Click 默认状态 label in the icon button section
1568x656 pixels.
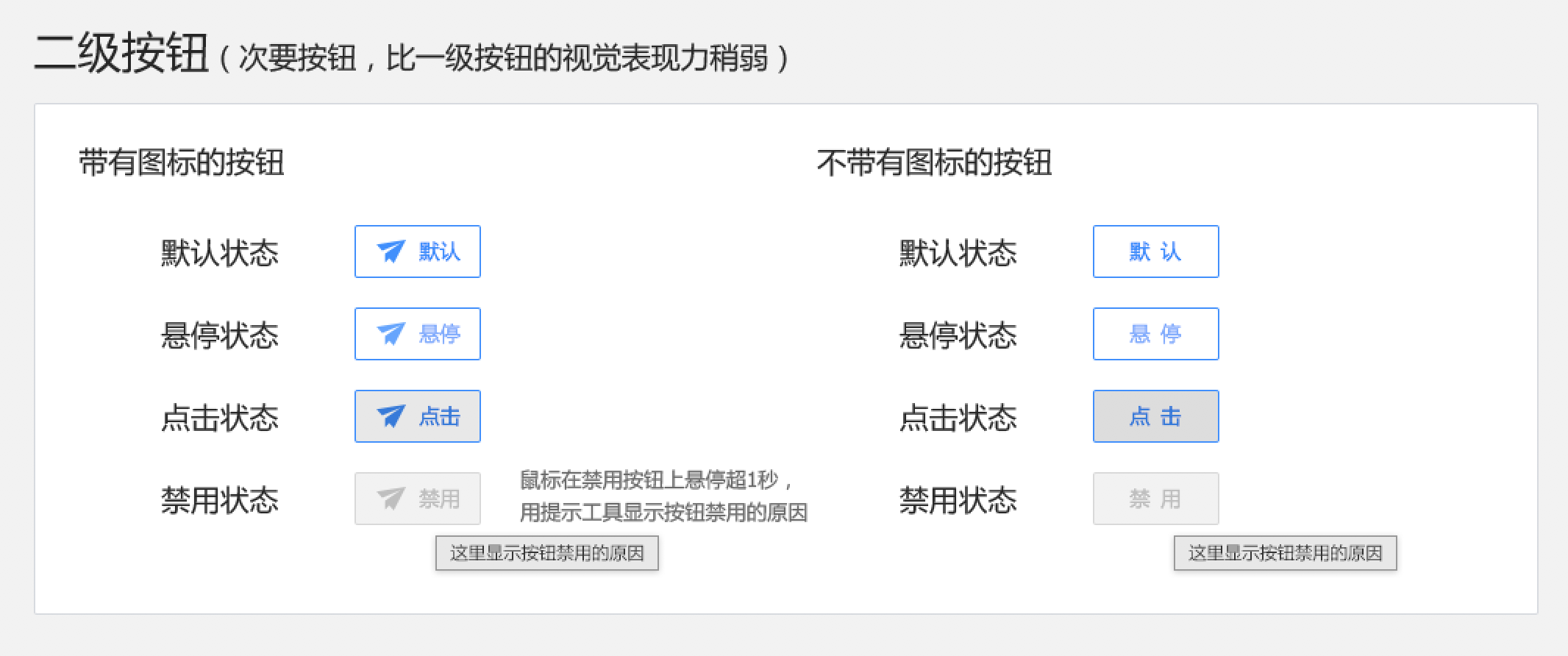[219, 253]
